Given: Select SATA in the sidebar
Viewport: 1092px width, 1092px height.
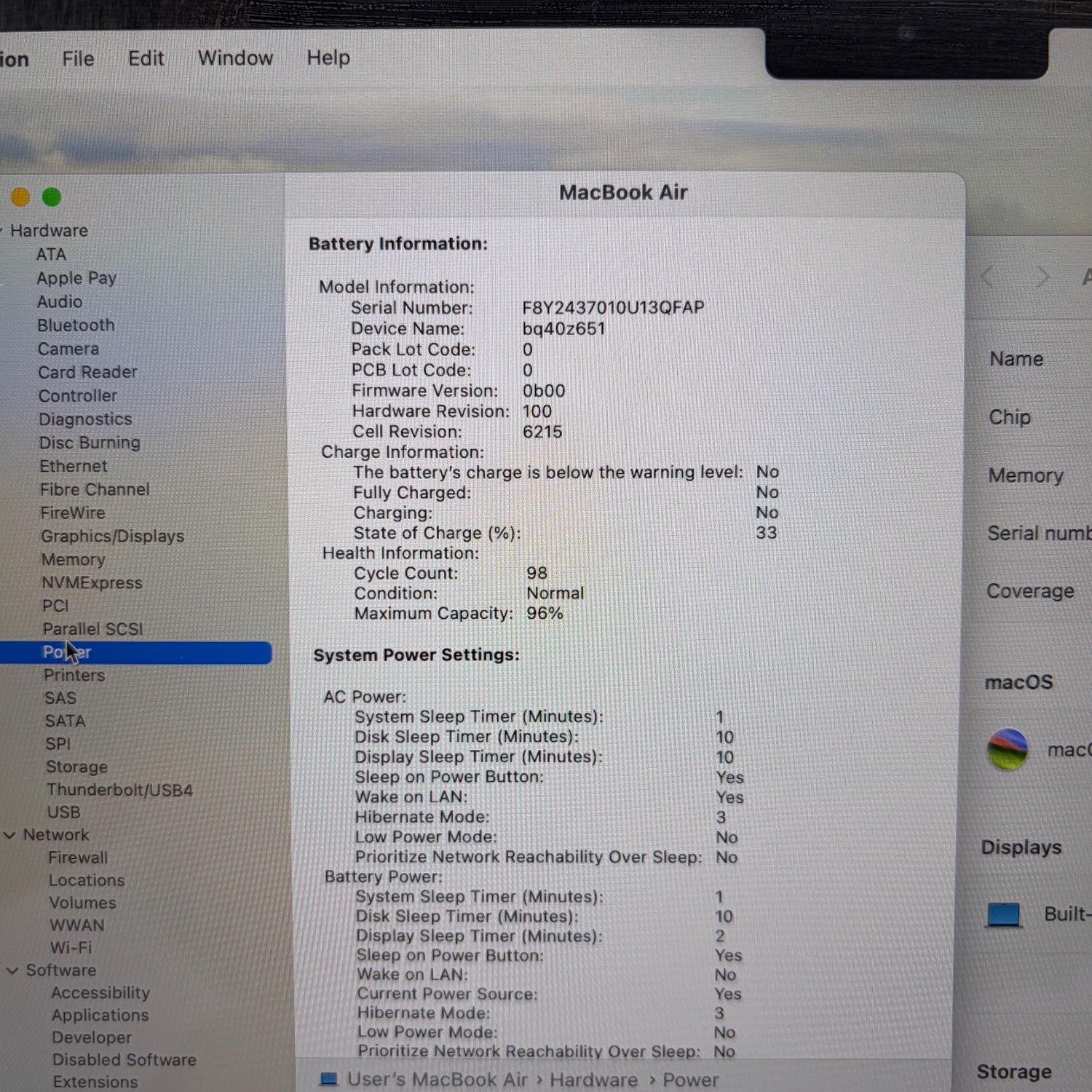Looking at the screenshot, I should click(66, 721).
